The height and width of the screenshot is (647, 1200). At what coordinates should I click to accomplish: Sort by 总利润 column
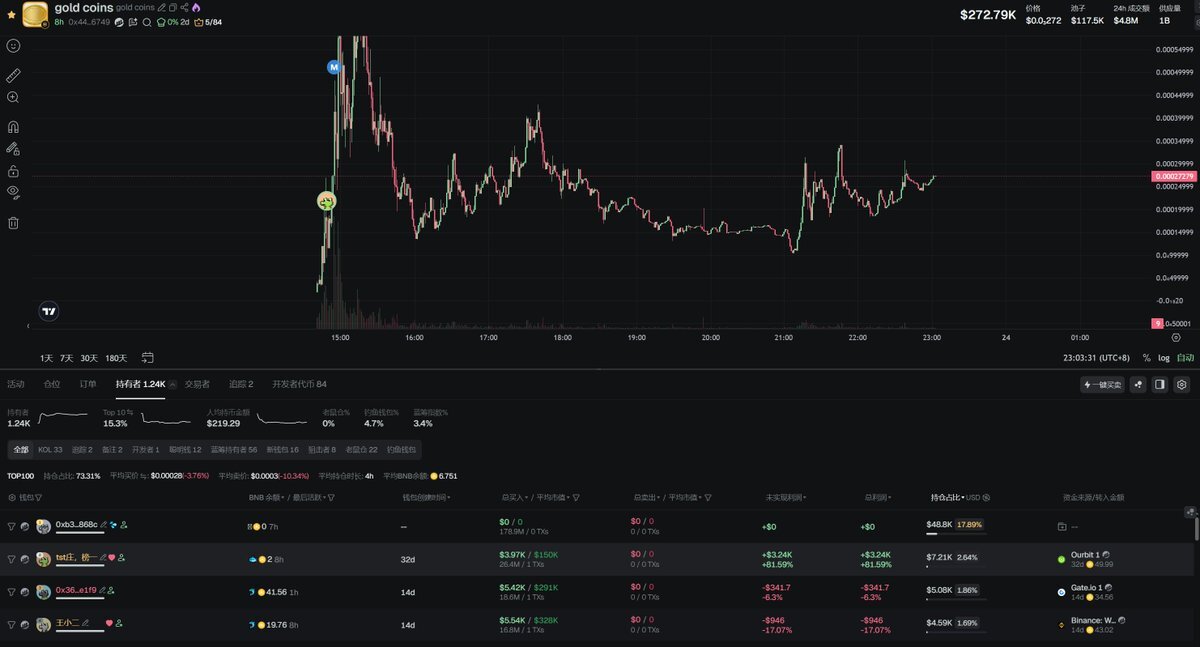[x=877, y=496]
